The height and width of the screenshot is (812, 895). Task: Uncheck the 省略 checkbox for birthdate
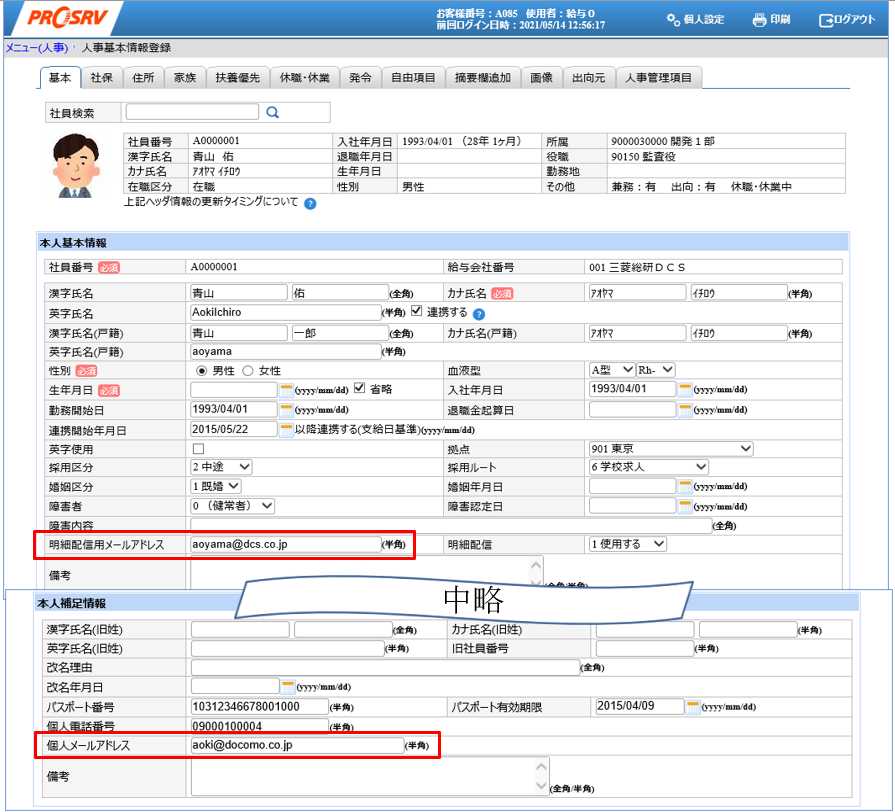pos(360,388)
